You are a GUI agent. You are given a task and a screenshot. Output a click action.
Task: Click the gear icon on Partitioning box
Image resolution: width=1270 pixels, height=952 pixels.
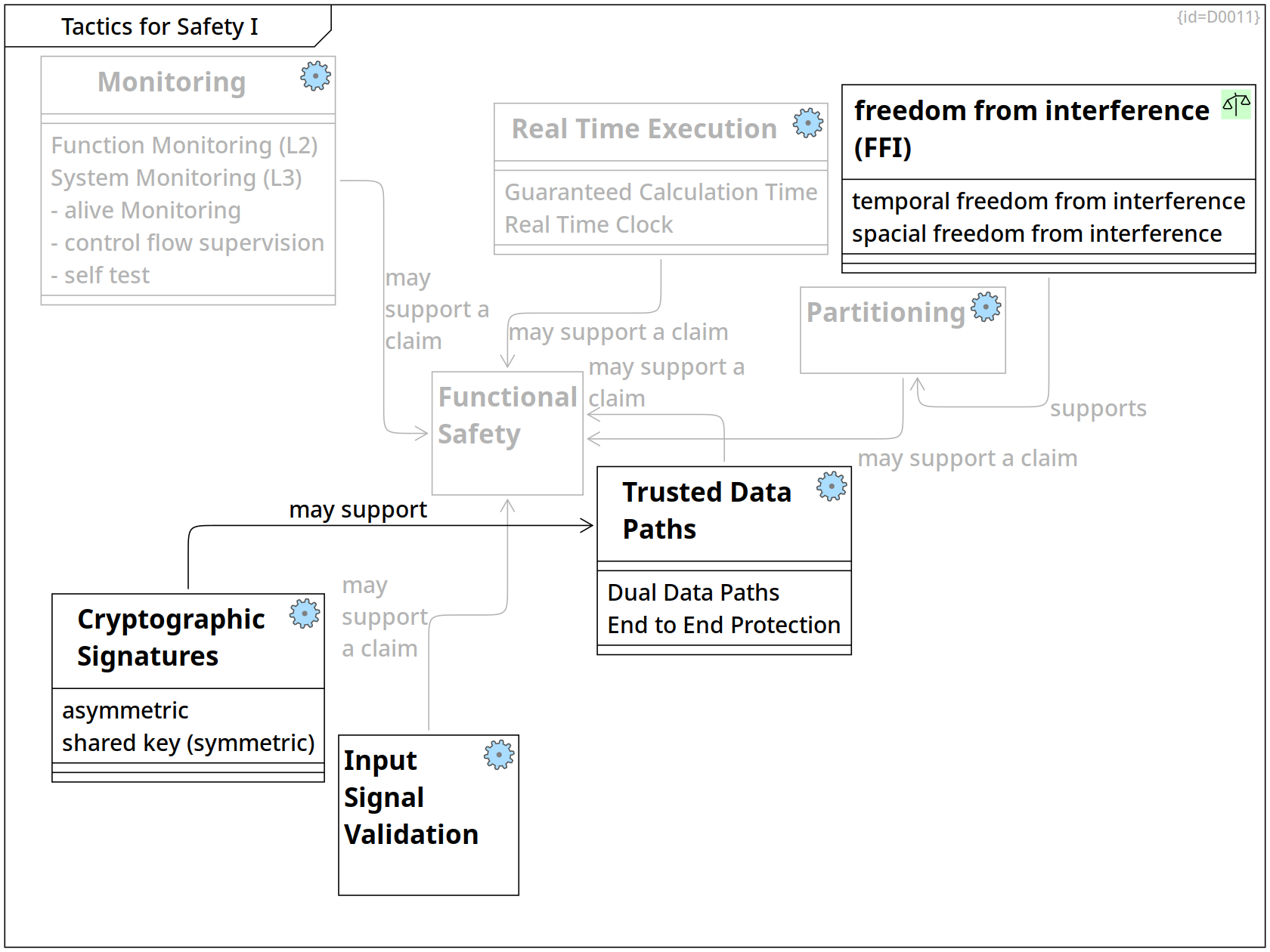pos(986,307)
